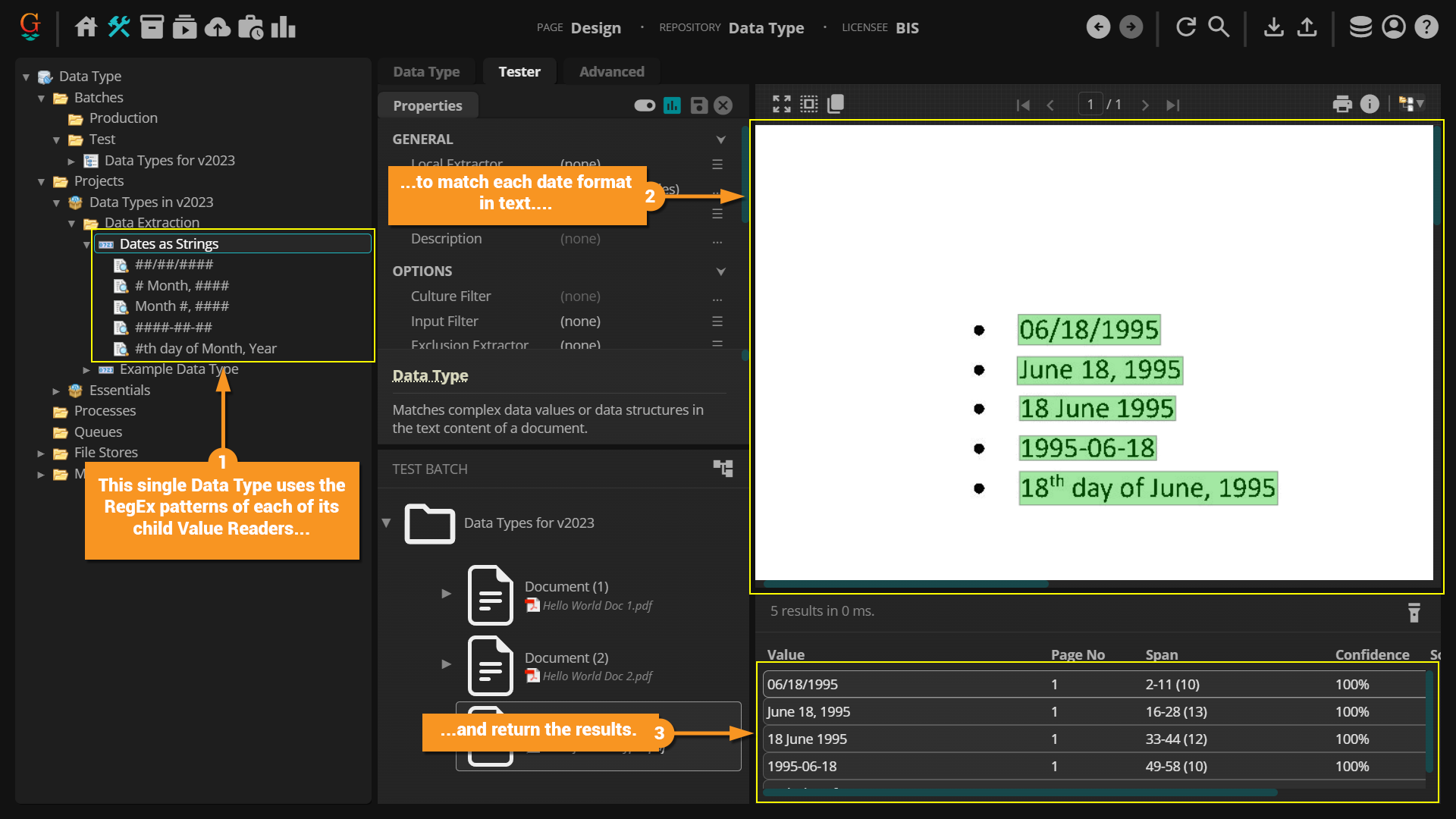The width and height of the screenshot is (1456, 819).
Task: Open the search magnifier icon
Action: [1218, 27]
